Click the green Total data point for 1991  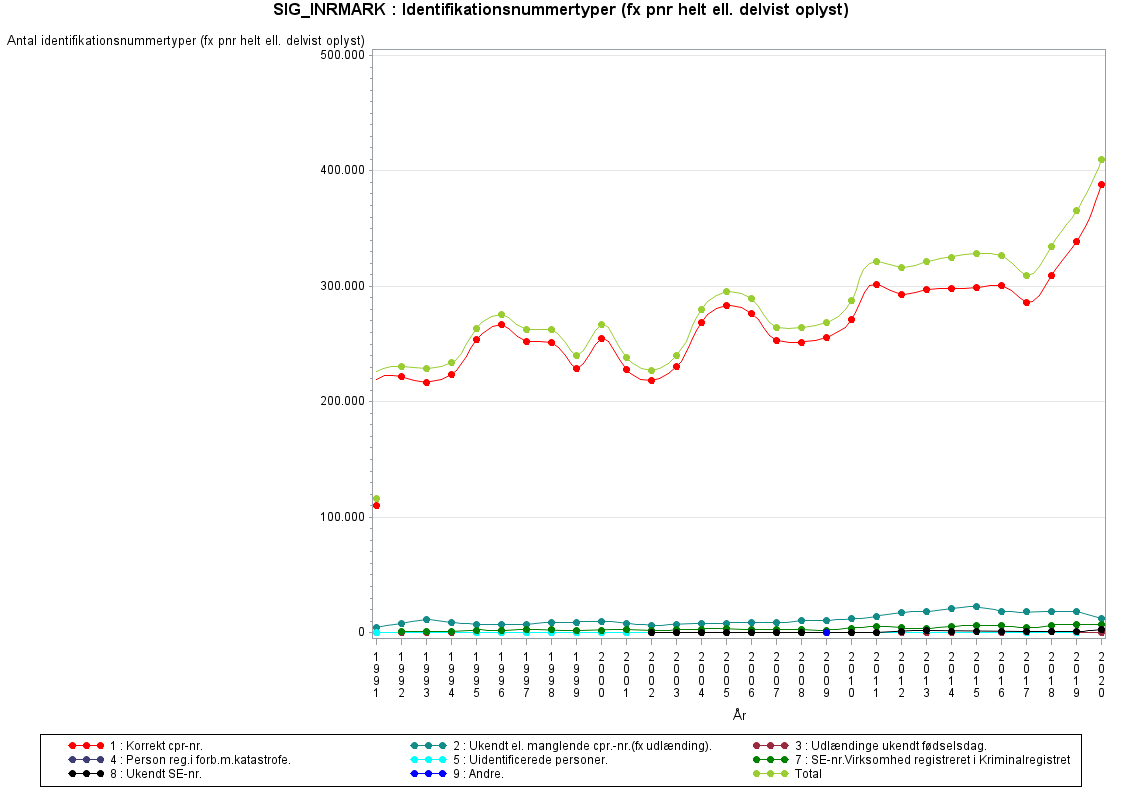[376, 498]
